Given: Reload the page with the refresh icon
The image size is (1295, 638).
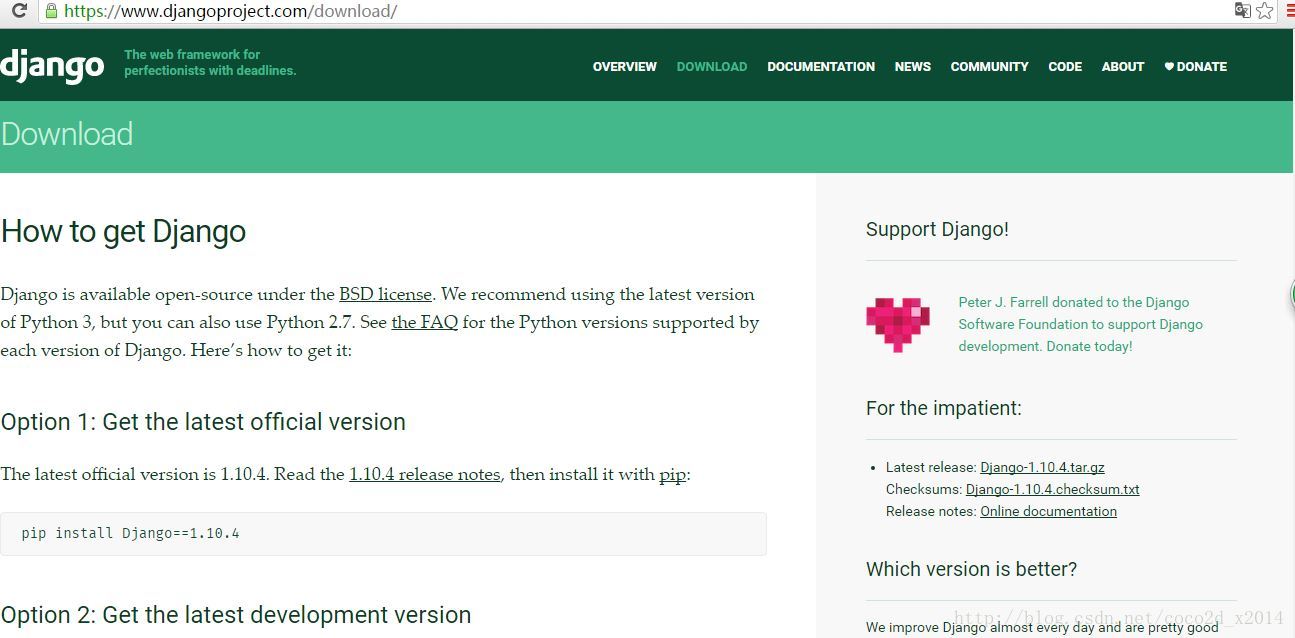Looking at the screenshot, I should (19, 11).
